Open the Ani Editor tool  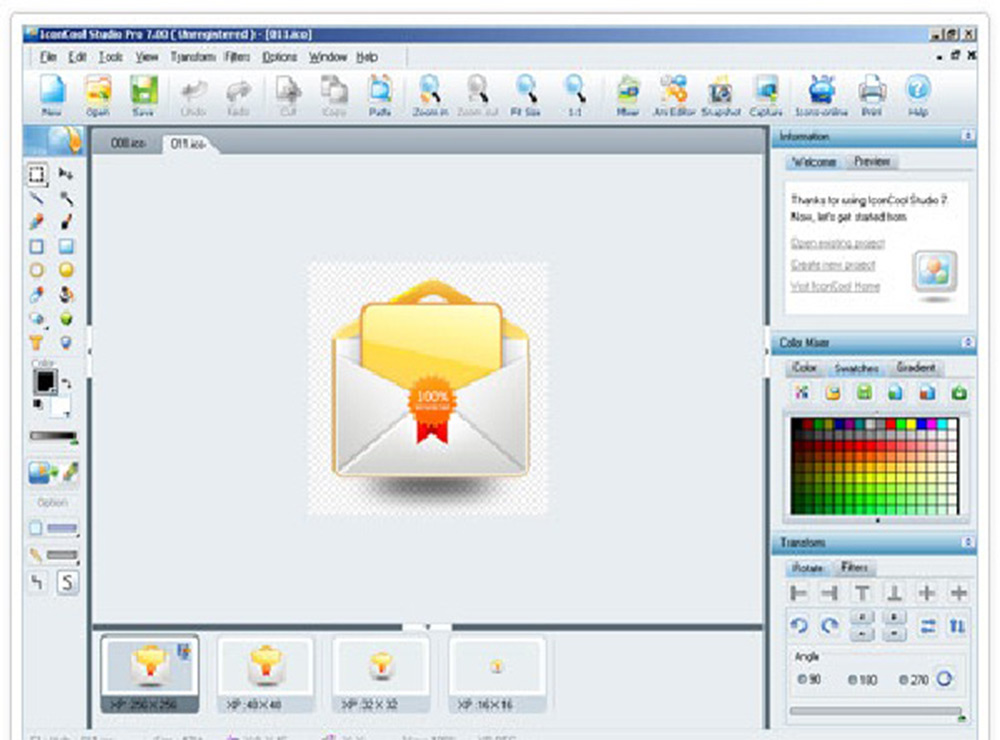click(x=674, y=95)
